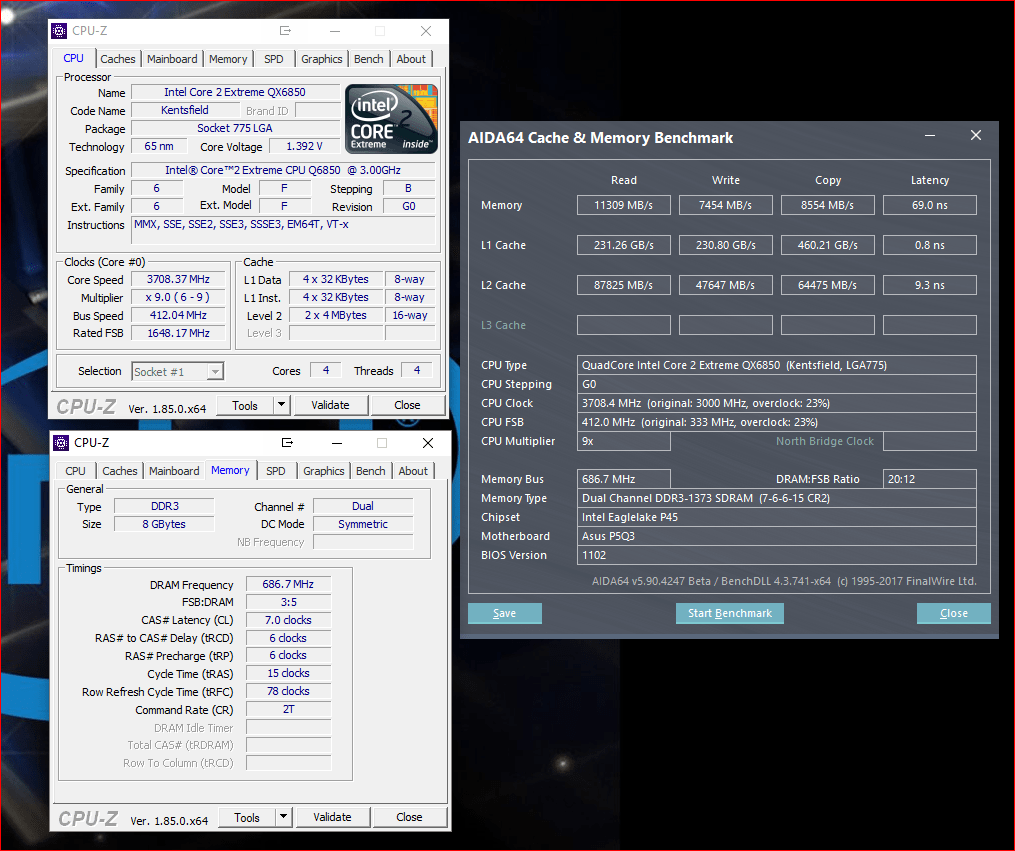Click Memory Read value 11309 MB/s

(x=623, y=205)
